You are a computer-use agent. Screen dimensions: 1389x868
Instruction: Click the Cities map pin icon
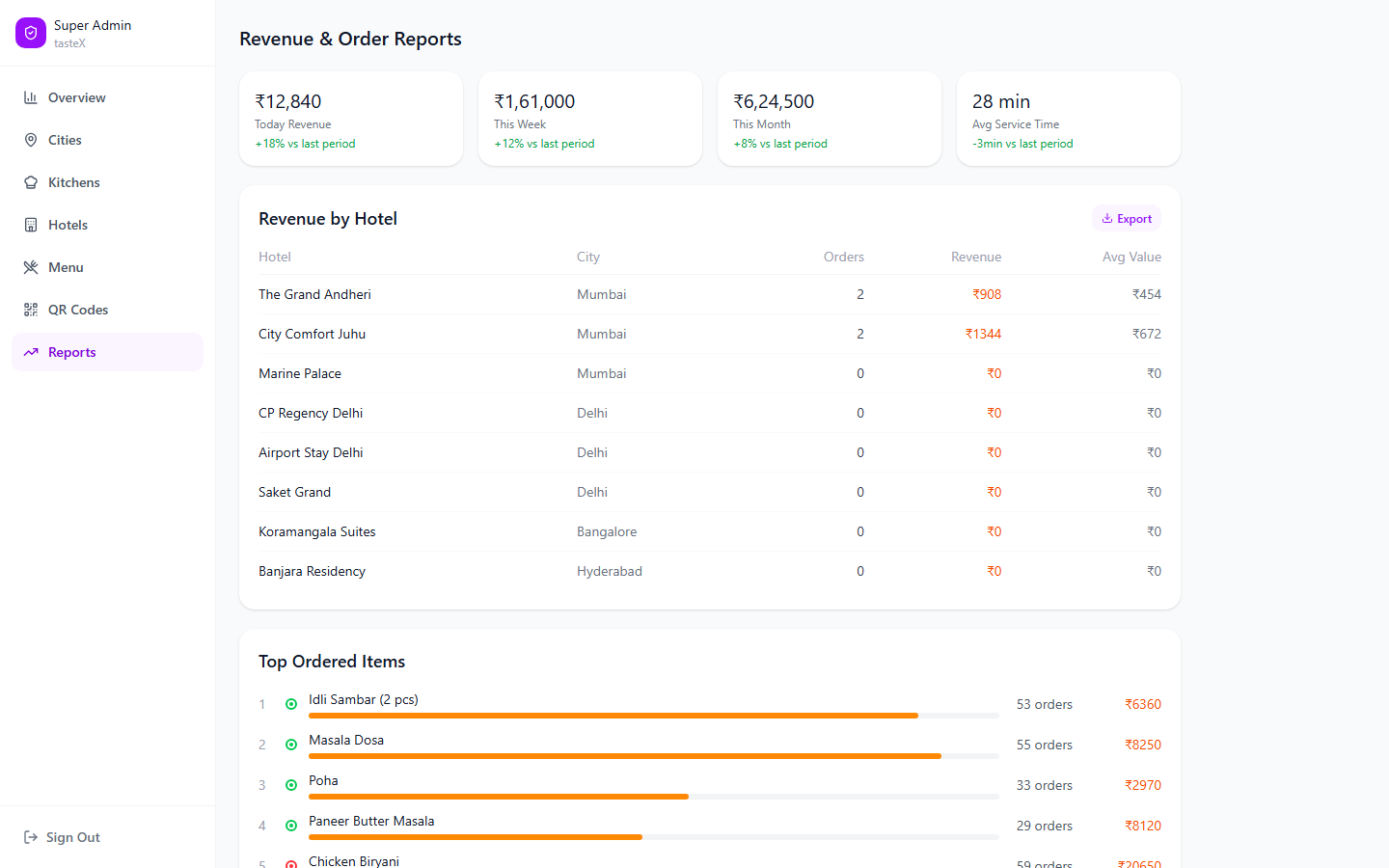click(x=31, y=140)
